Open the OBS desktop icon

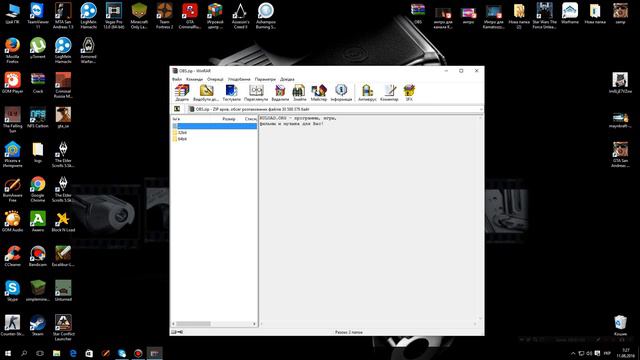[x=418, y=13]
